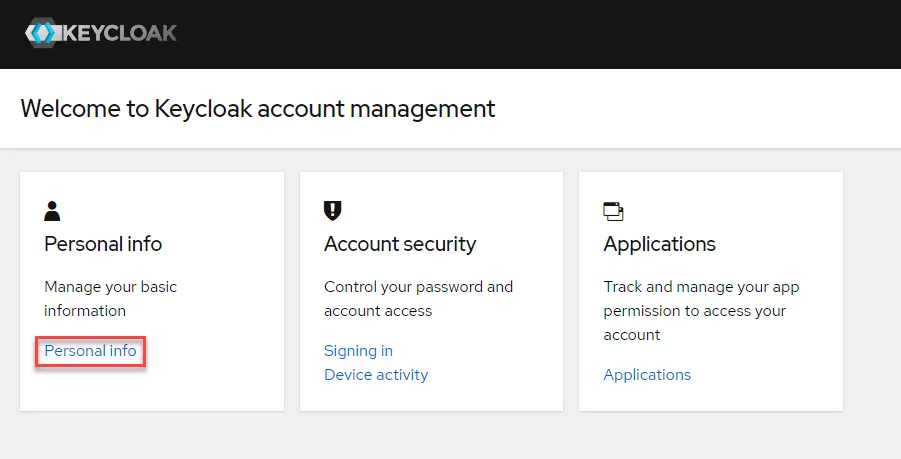Open the Personal info link

pyautogui.click(x=90, y=350)
